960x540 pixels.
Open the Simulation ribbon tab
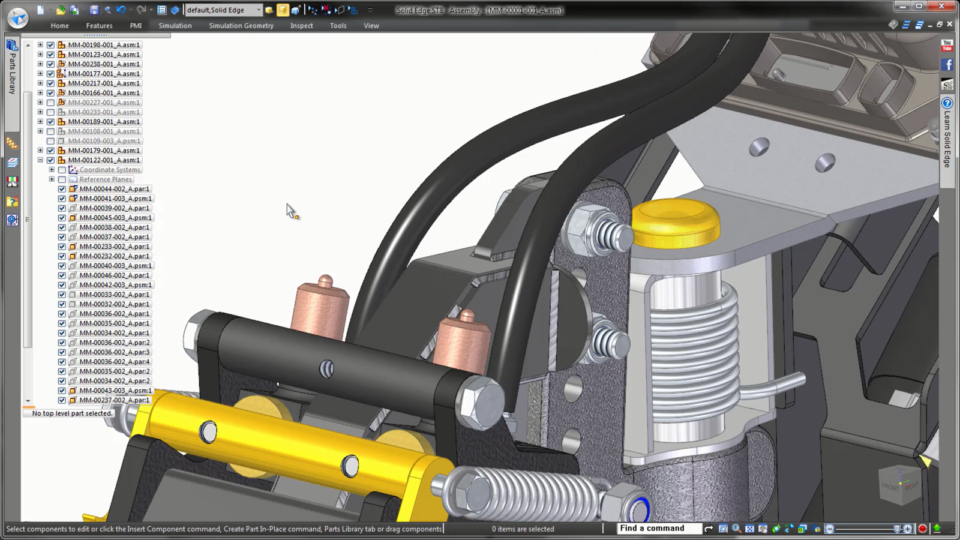175,25
